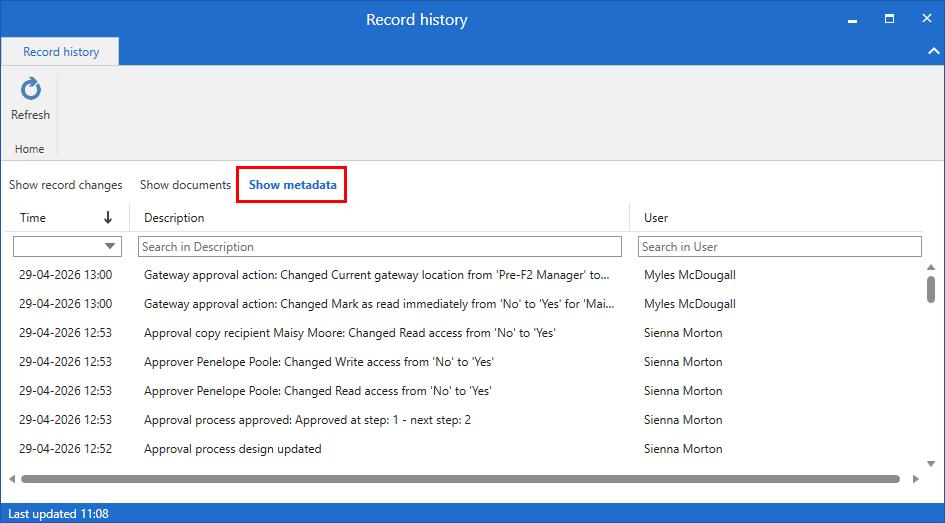Select Show metadata filter
Image resolution: width=945 pixels, height=523 pixels.
(293, 185)
